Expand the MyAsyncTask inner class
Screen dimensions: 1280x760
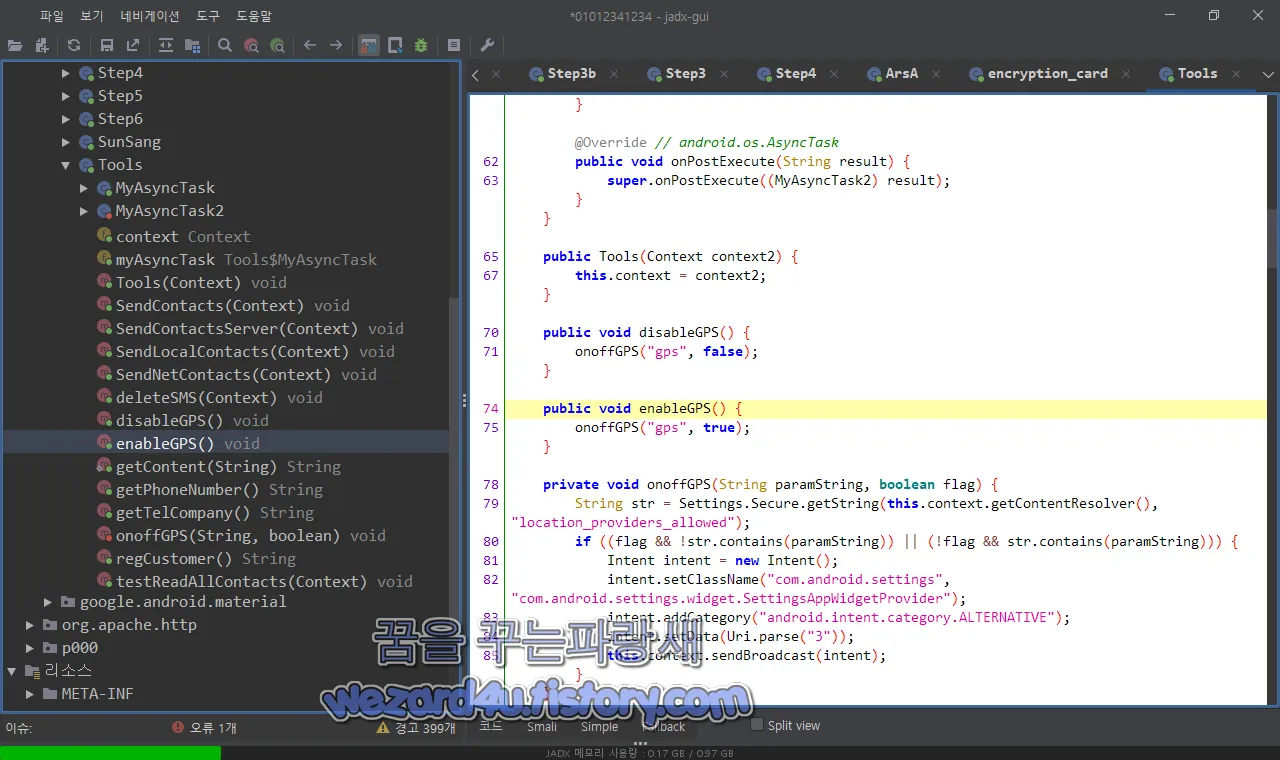click(x=84, y=188)
